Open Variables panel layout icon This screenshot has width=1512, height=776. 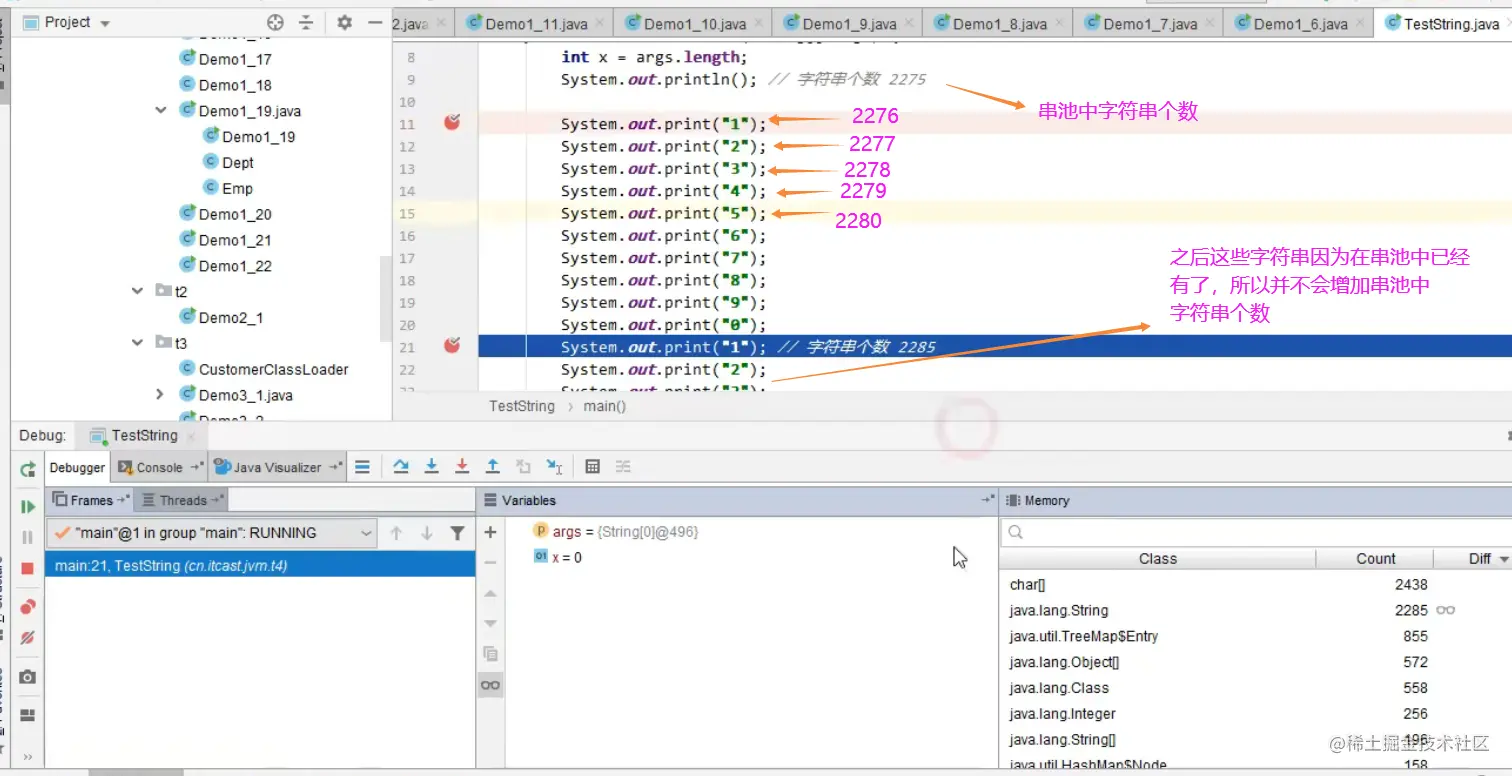tap(987, 500)
